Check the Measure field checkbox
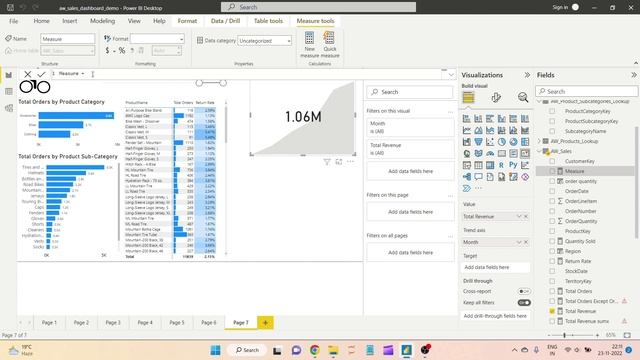The width and height of the screenshot is (640, 360). (x=552, y=171)
